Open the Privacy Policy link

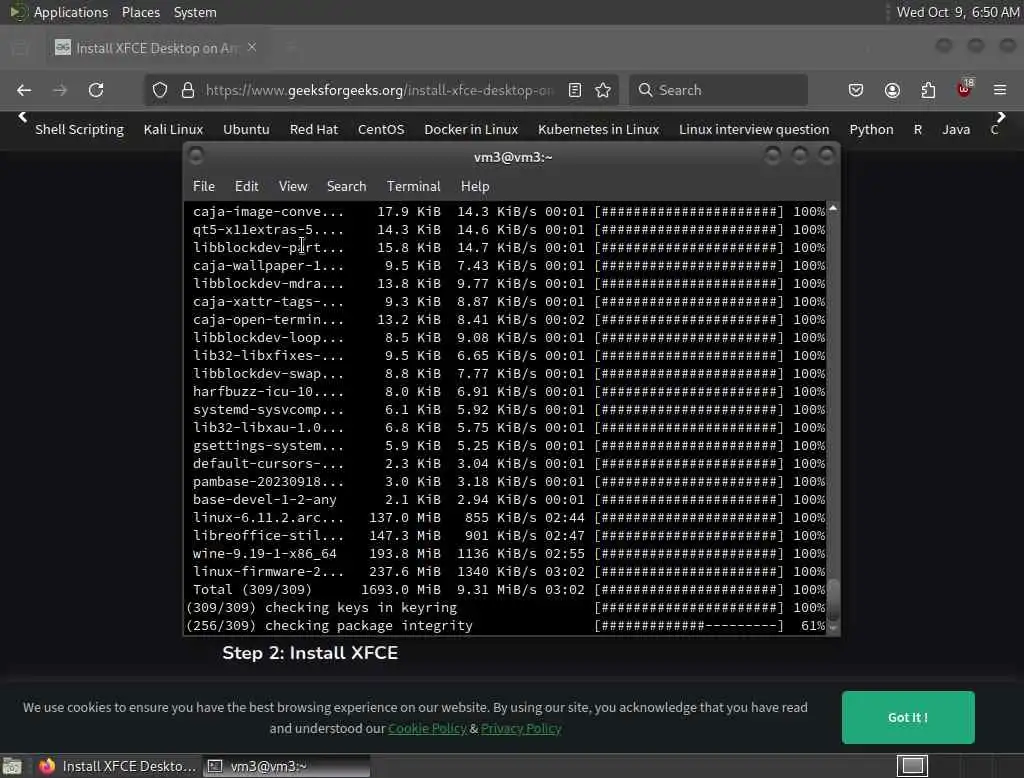(521, 728)
